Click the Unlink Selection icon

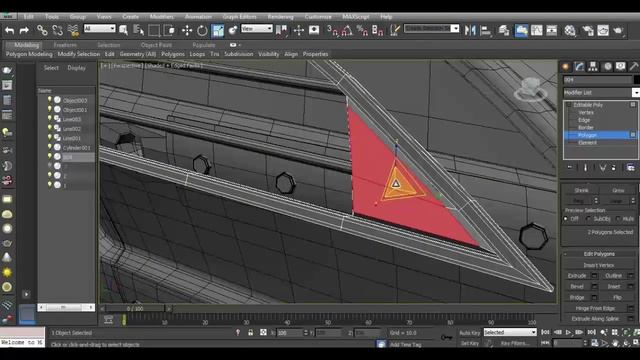coord(58,30)
